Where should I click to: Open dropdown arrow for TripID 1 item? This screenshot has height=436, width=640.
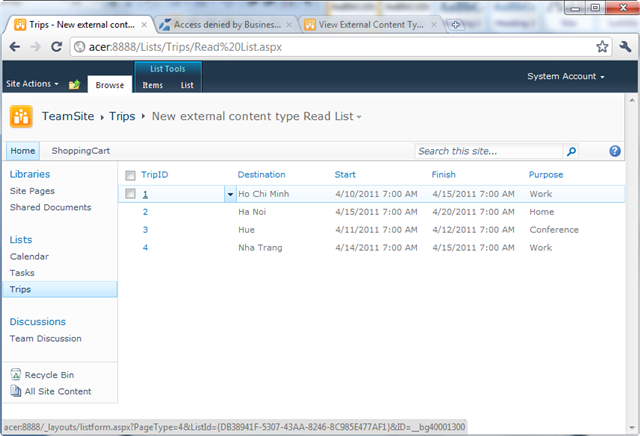pos(230,194)
